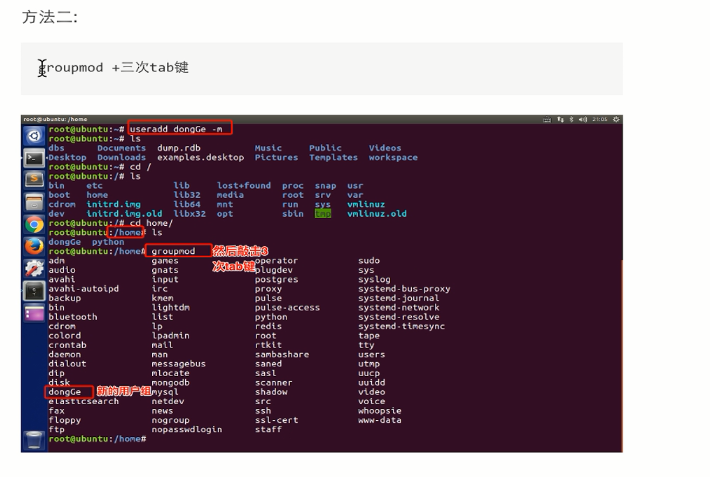
Task: Click the 'www-data' group name
Action: point(379,420)
